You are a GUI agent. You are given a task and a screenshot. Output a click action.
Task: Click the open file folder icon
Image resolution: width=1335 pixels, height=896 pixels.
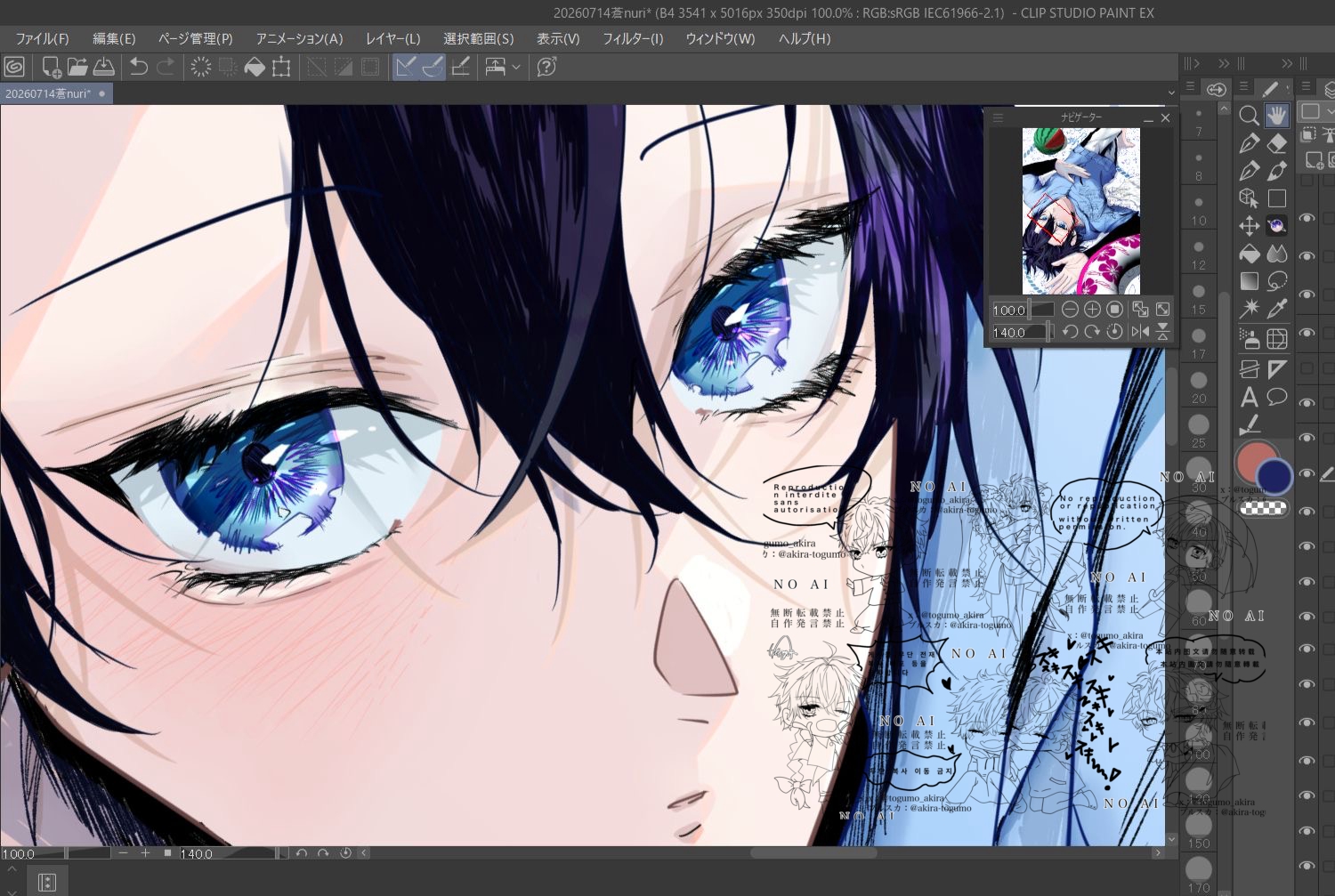pyautogui.click(x=77, y=67)
